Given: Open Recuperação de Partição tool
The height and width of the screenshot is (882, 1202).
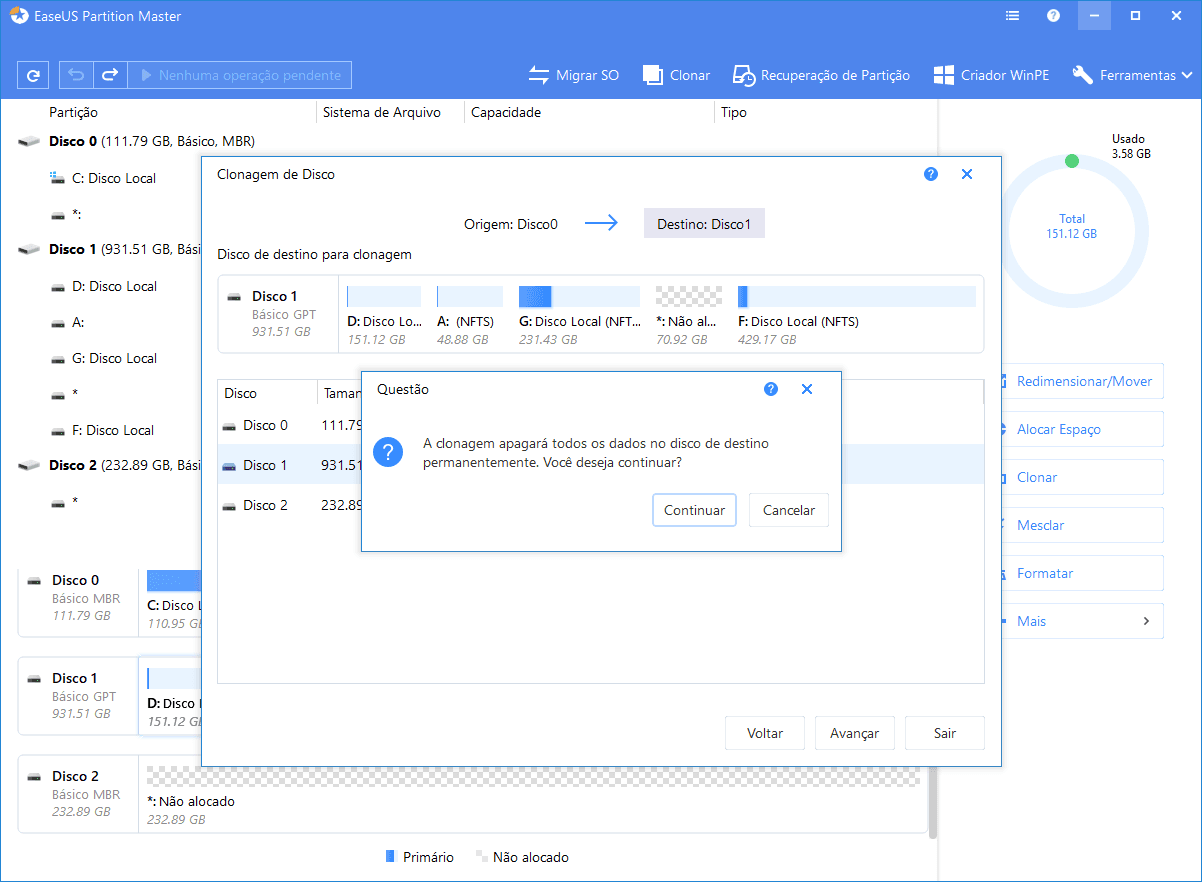Looking at the screenshot, I should coord(821,75).
